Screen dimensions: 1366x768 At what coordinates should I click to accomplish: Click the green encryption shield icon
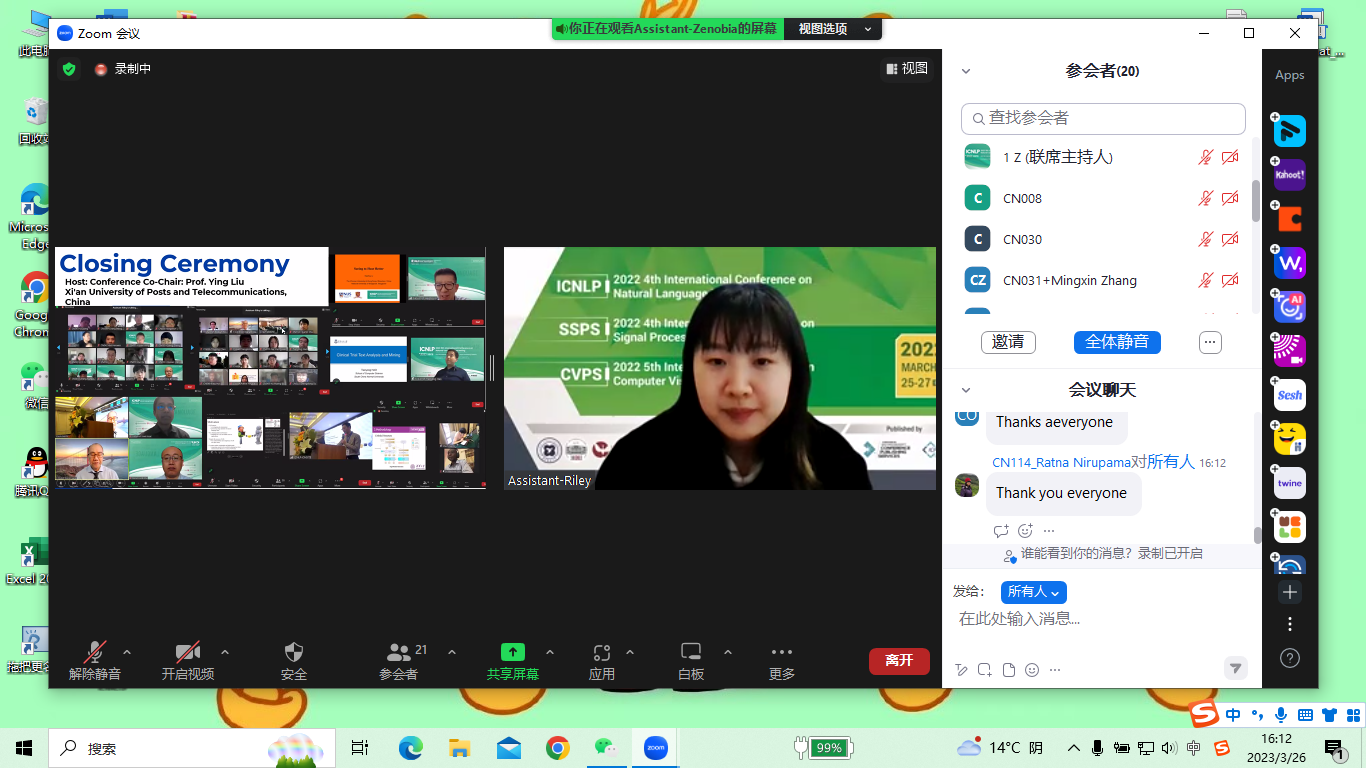coord(69,69)
